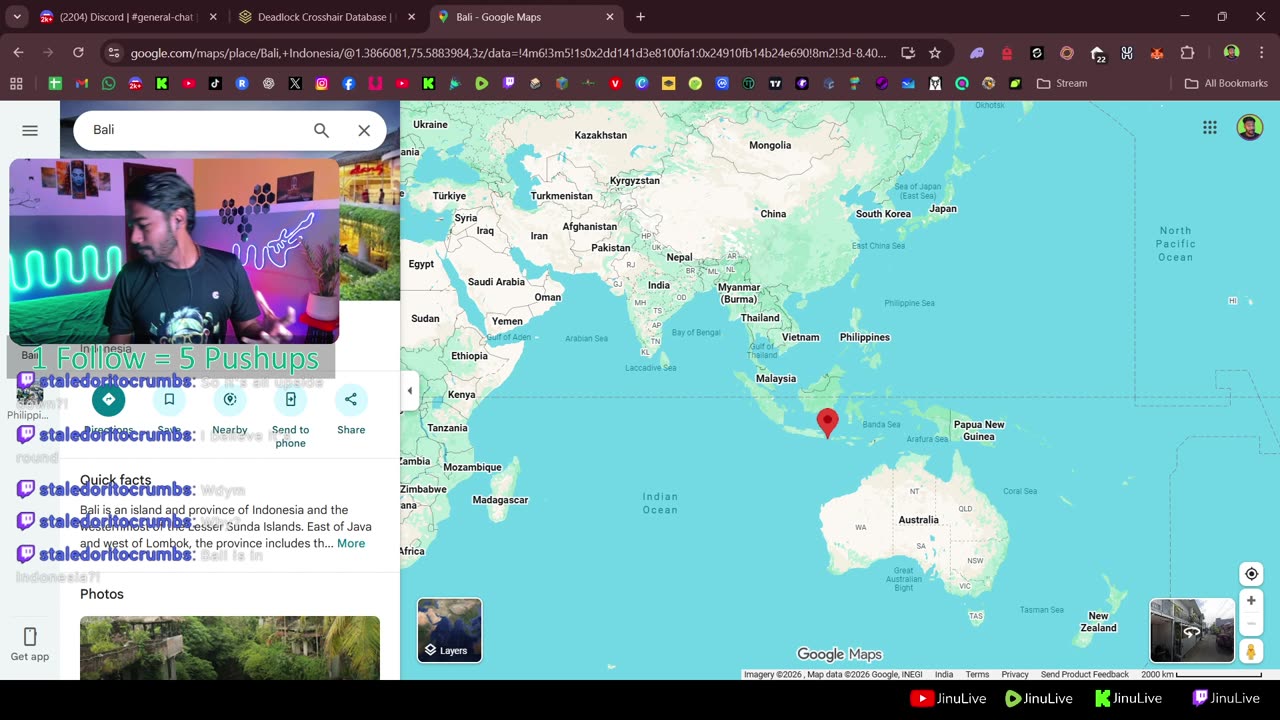Screen dimensions: 1280x720
Task: Click the New Zealand map label
Action: pos(1098,622)
